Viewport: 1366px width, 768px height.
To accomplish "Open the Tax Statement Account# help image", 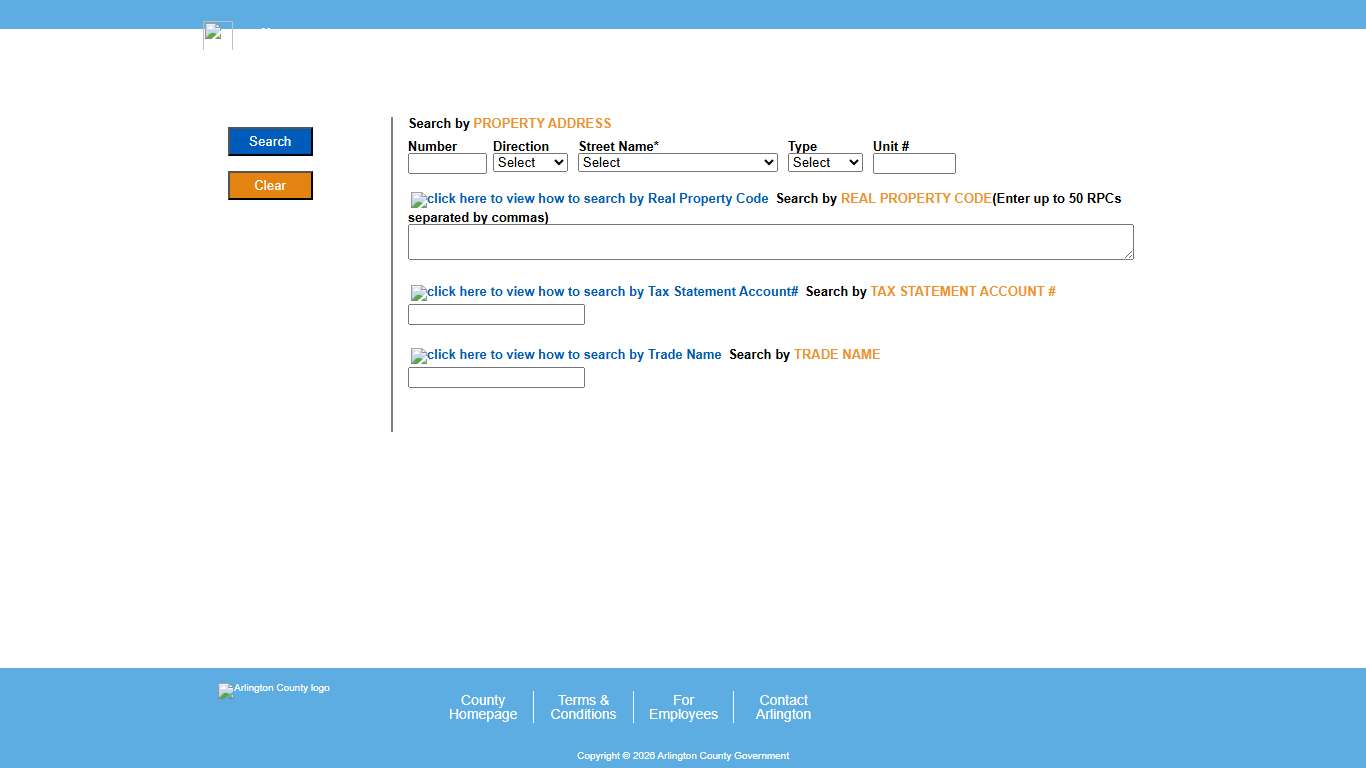I will point(605,292).
